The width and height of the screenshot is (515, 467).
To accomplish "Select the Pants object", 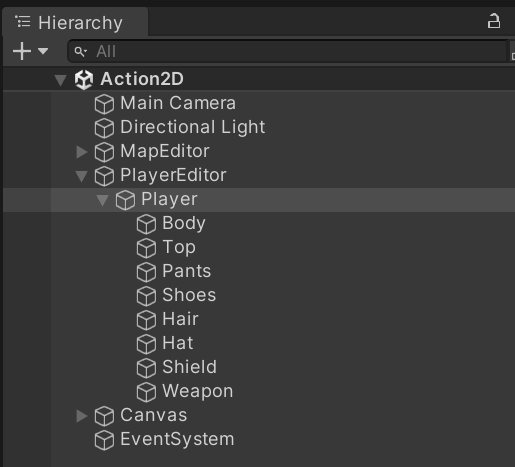I will point(187,271).
